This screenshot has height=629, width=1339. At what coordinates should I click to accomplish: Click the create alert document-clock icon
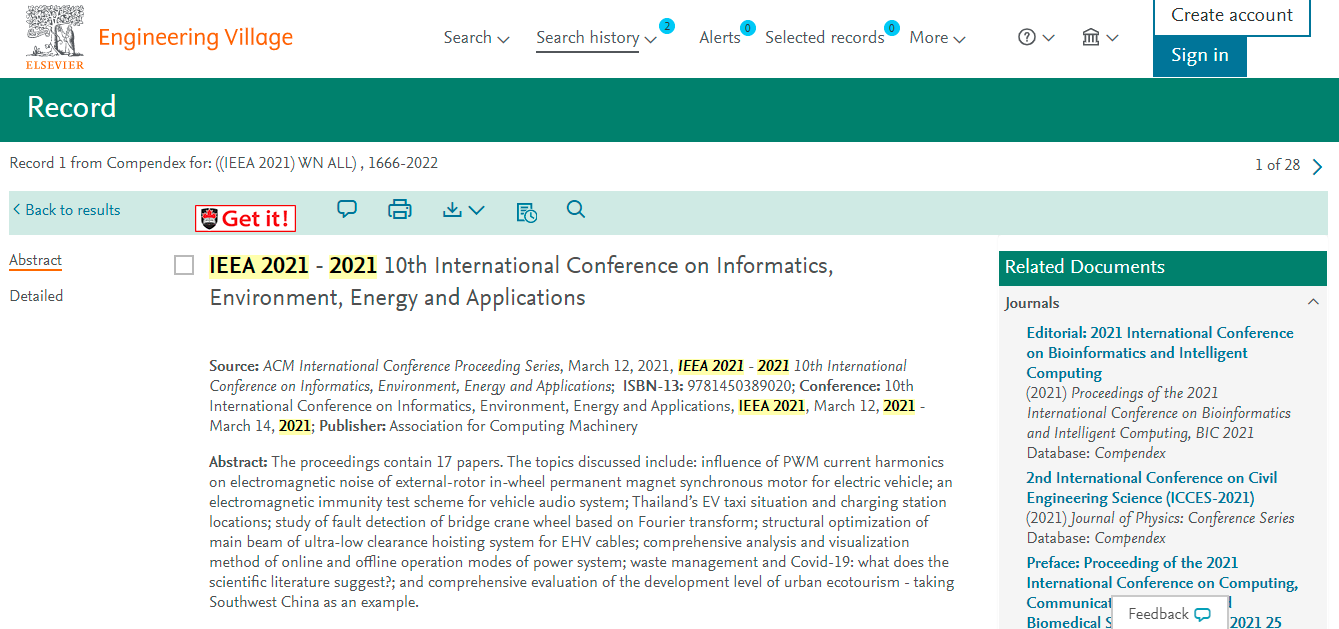coord(526,211)
